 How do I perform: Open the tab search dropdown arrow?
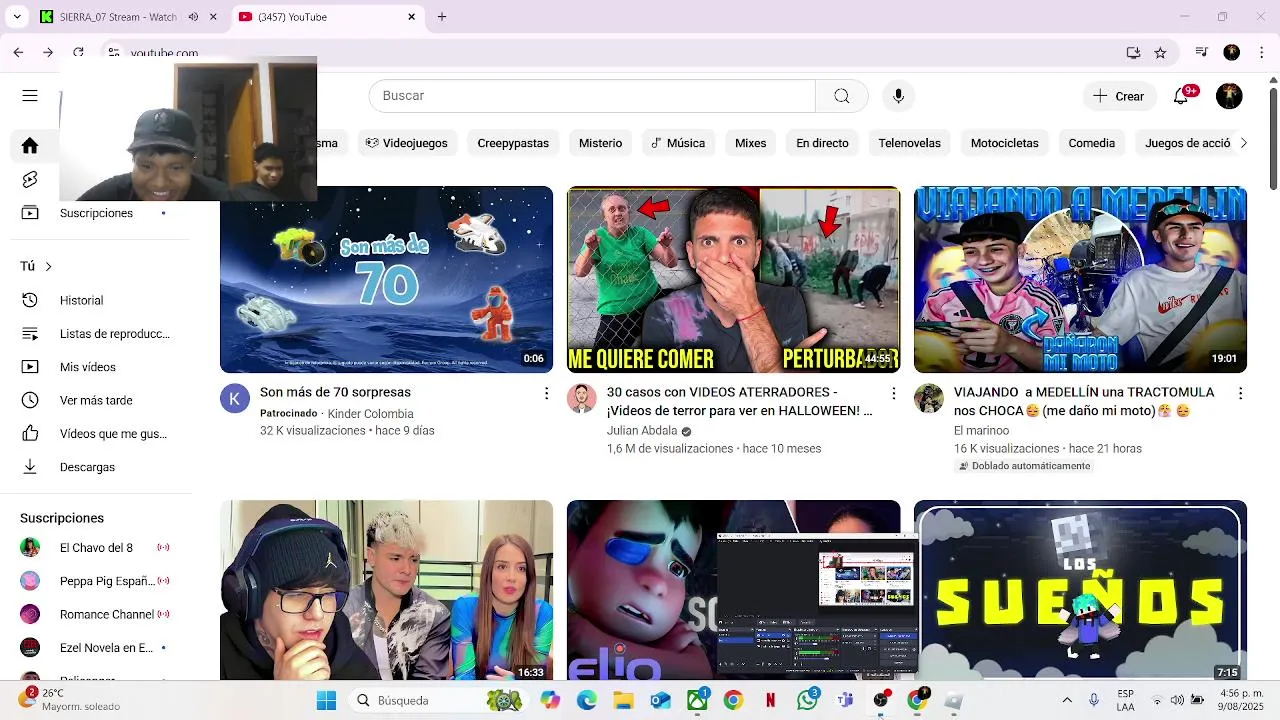click(16, 17)
